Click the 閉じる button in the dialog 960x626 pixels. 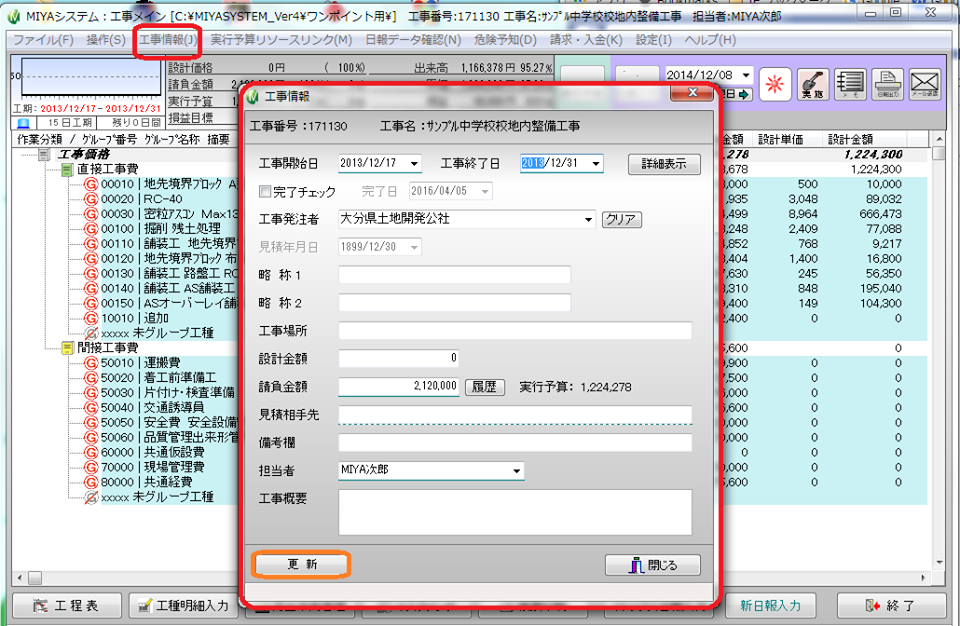pyautogui.click(x=653, y=565)
